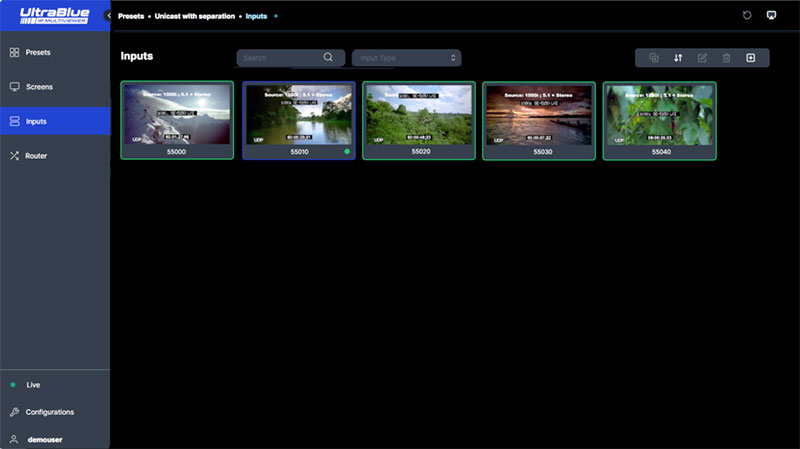Select the 55010 input thumbnail
The height and width of the screenshot is (449, 800).
point(298,116)
